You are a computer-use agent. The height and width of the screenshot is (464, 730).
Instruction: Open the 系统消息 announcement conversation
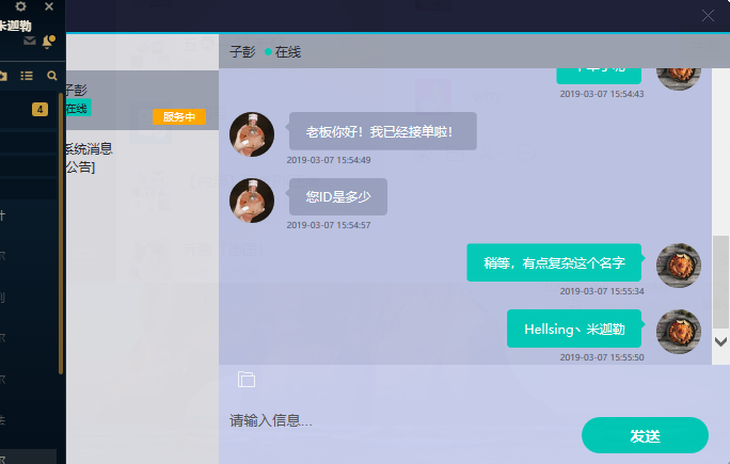tap(140, 158)
